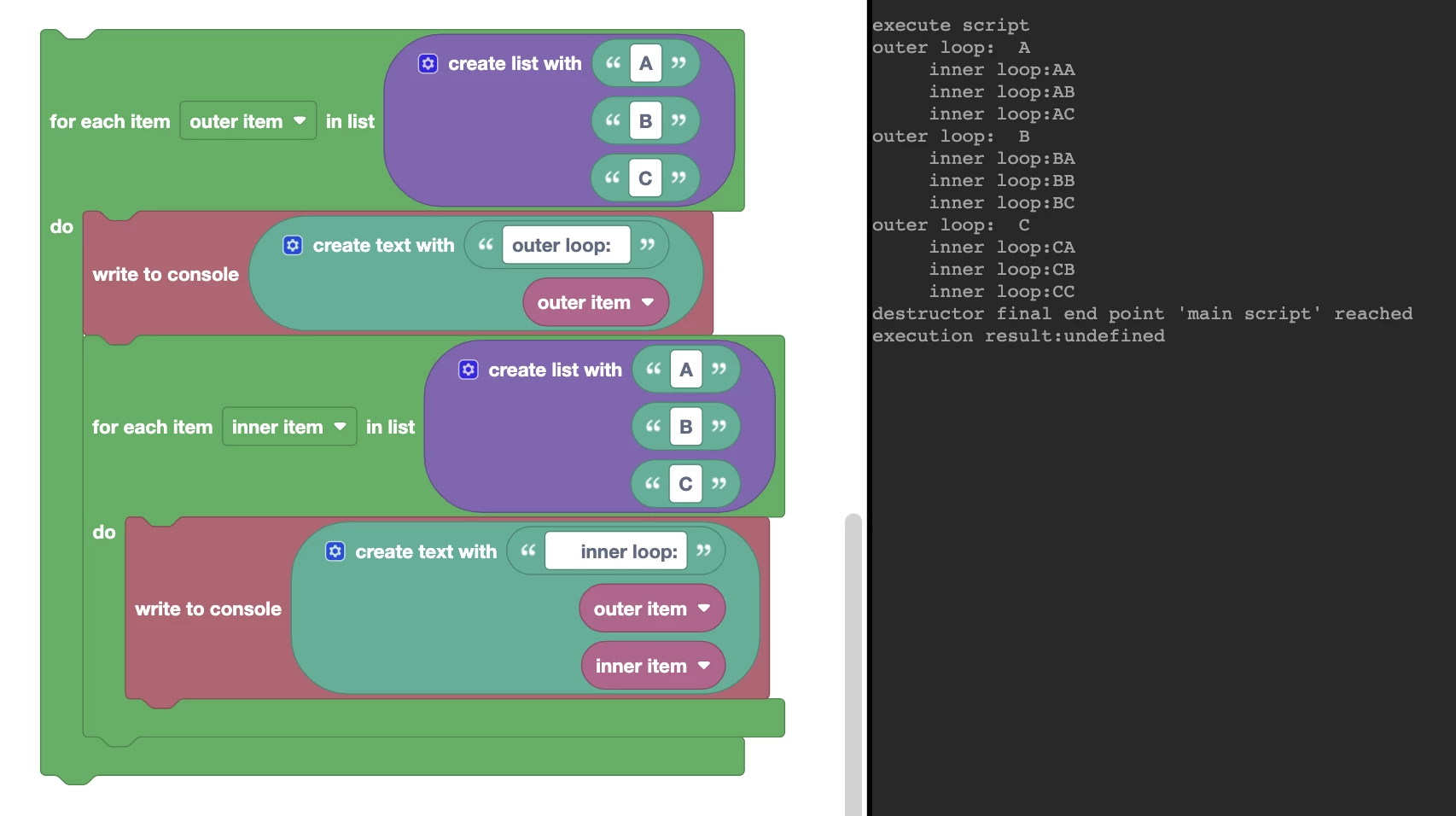Click 'execution result:undefined' console line
This screenshot has width=1456, height=816.
pos(1018,336)
